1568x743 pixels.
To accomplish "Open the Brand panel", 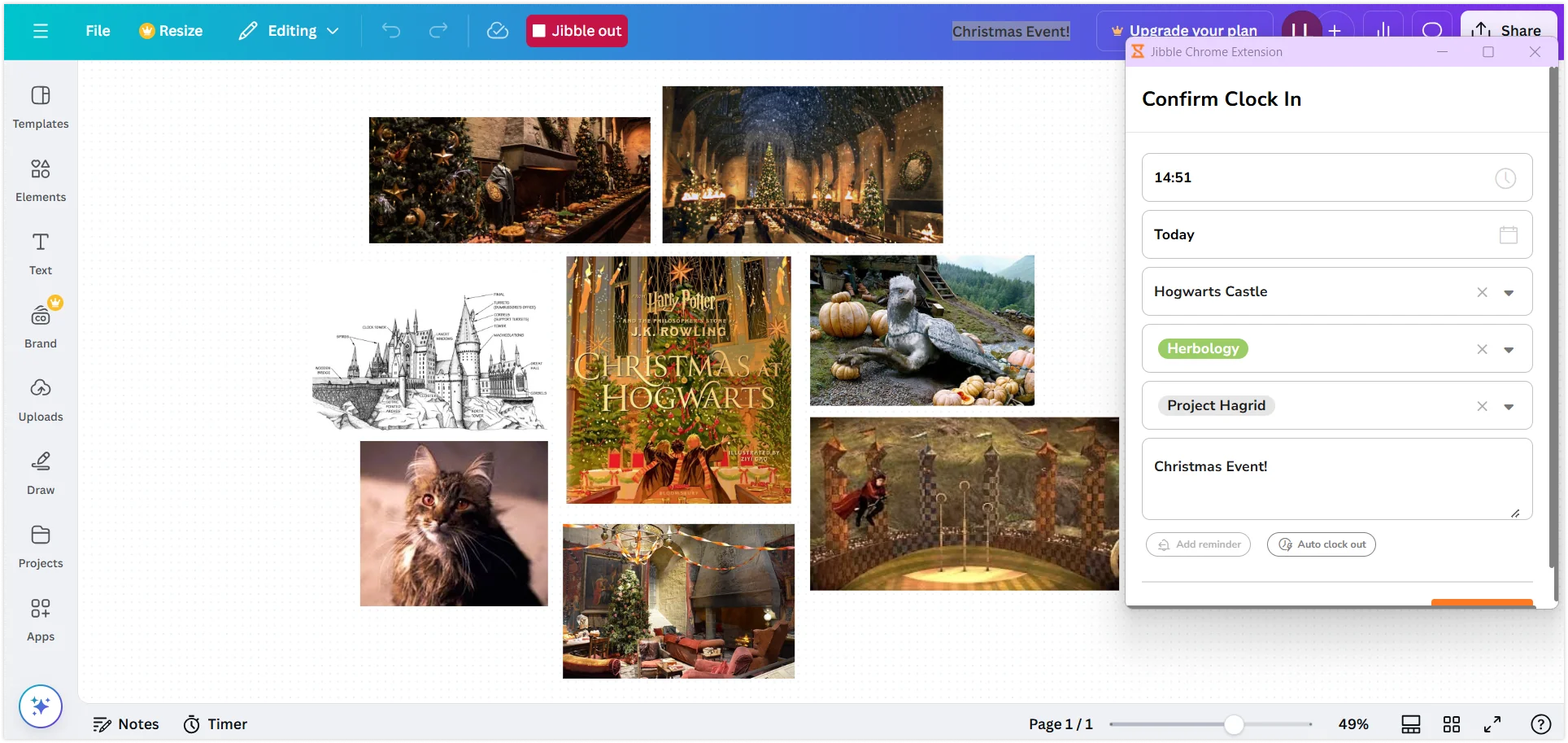I will coord(41,326).
